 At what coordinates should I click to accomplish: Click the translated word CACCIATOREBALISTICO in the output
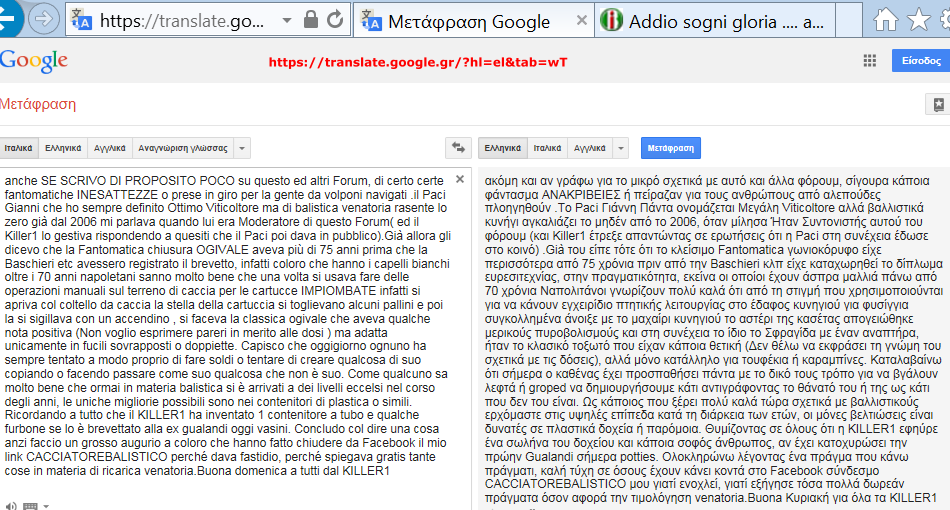[556, 484]
